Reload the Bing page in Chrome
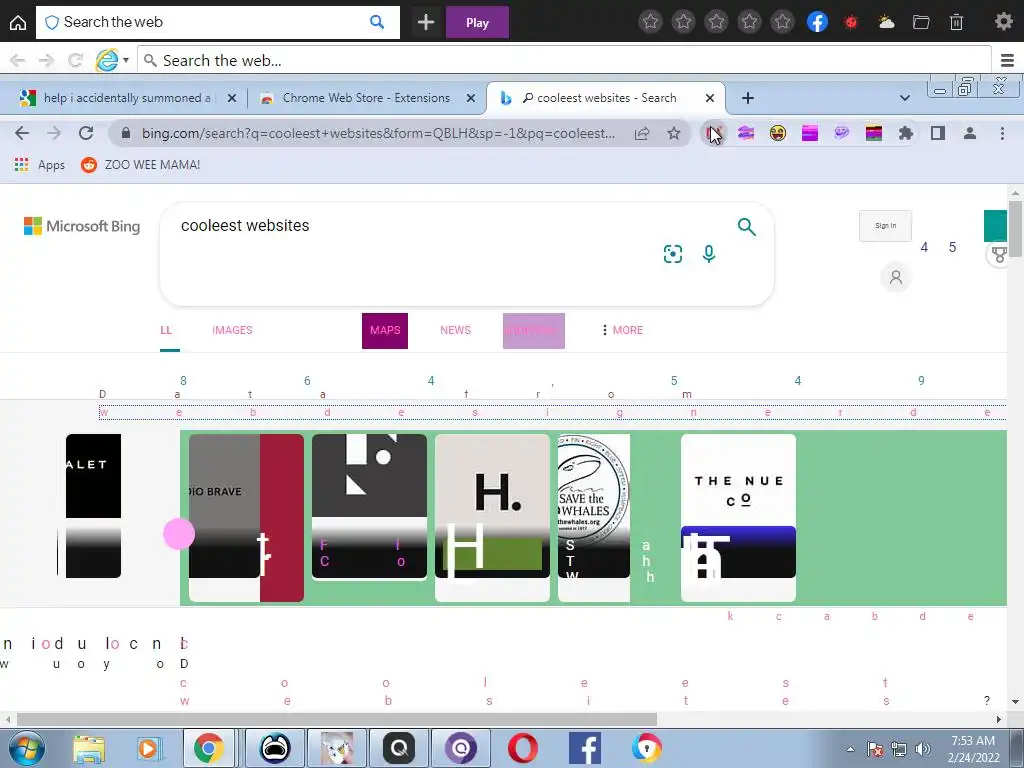Image resolution: width=1024 pixels, height=768 pixels. coord(86,133)
